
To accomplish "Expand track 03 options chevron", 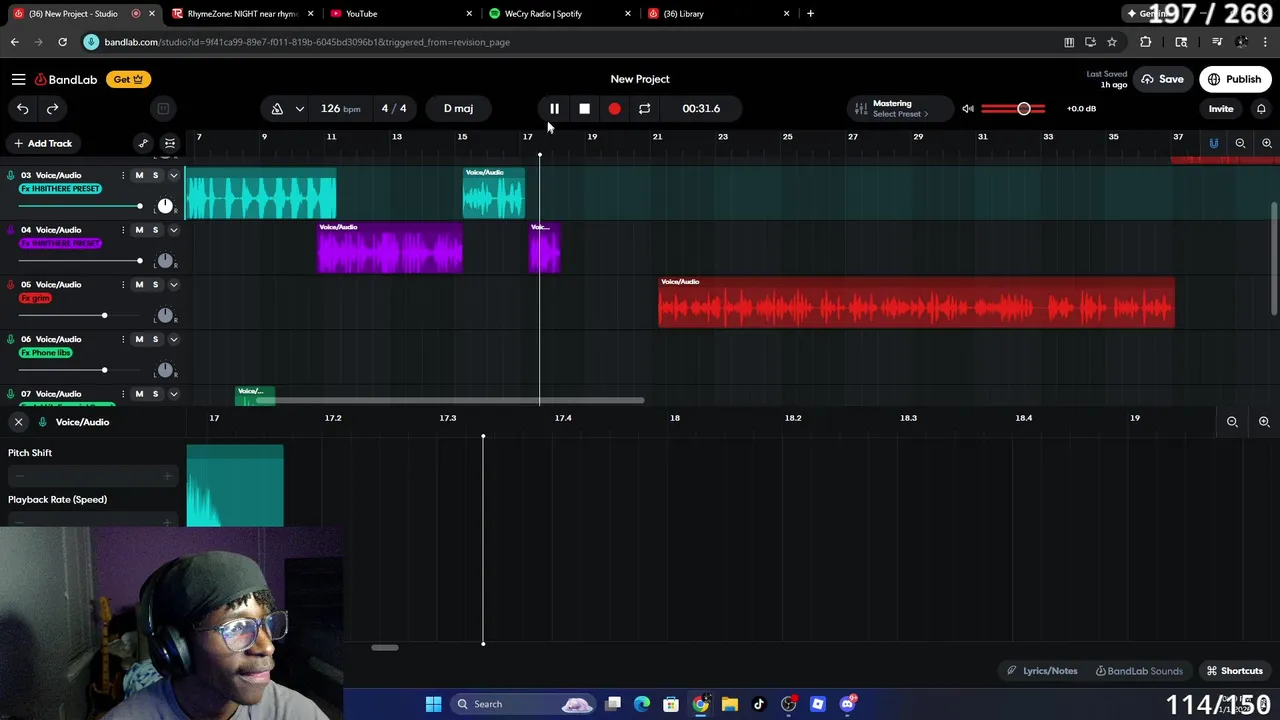I will [173, 175].
